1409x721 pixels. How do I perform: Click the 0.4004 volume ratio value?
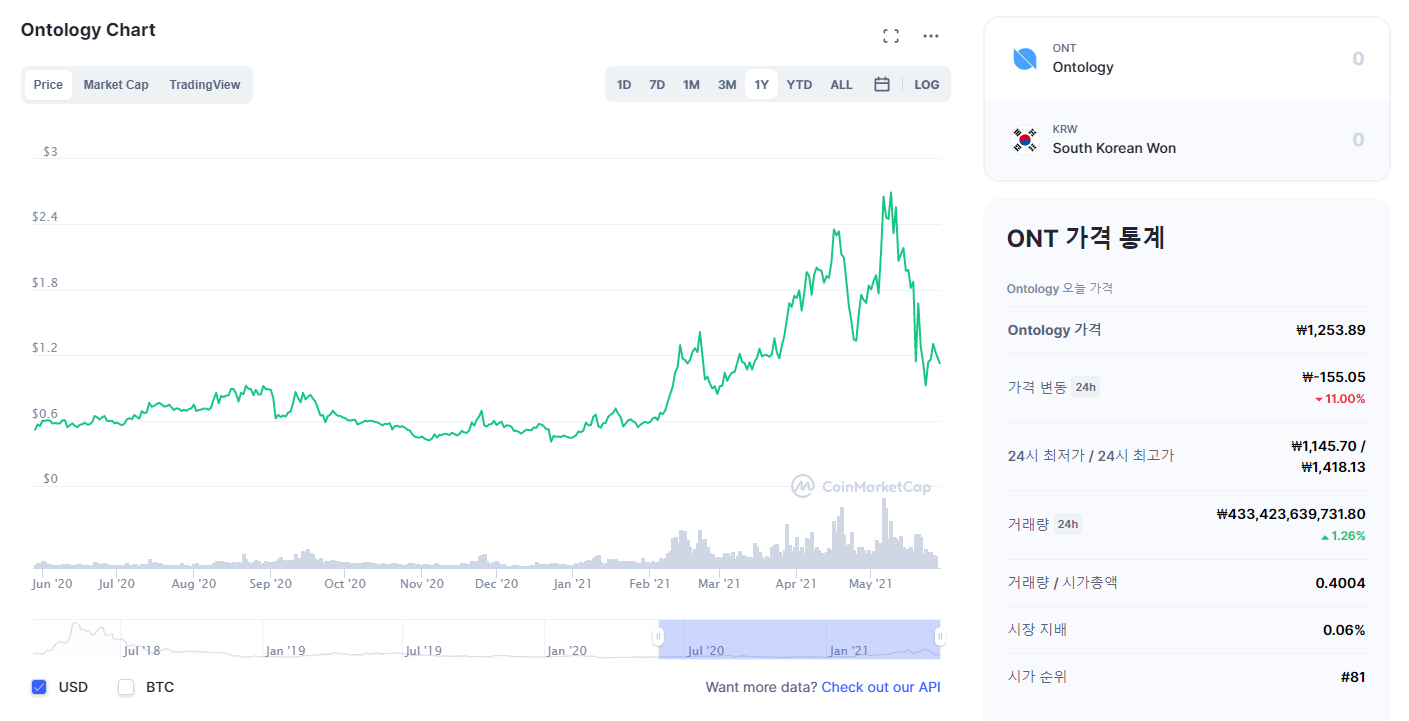(x=1341, y=583)
